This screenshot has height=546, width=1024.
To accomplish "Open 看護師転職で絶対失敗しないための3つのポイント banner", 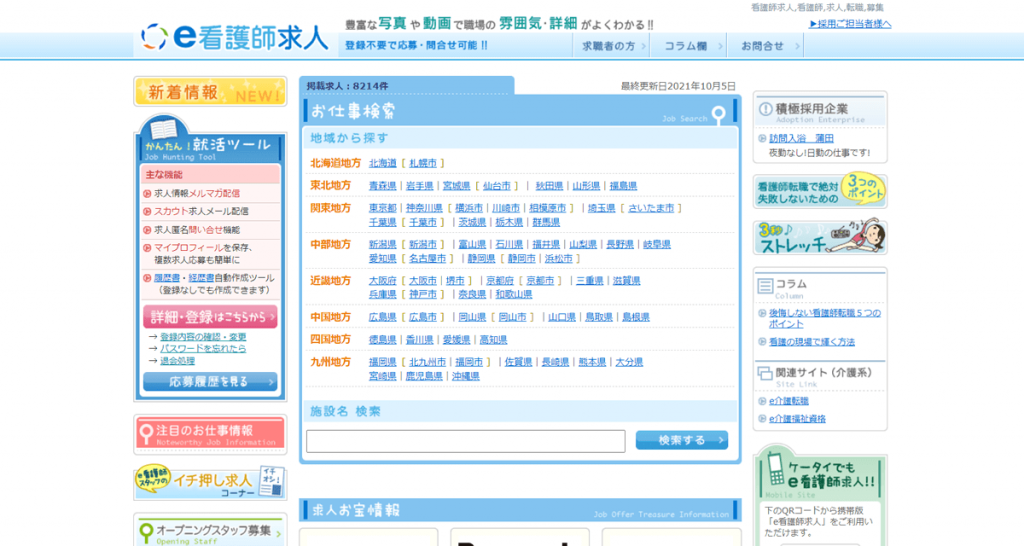I will point(820,191).
